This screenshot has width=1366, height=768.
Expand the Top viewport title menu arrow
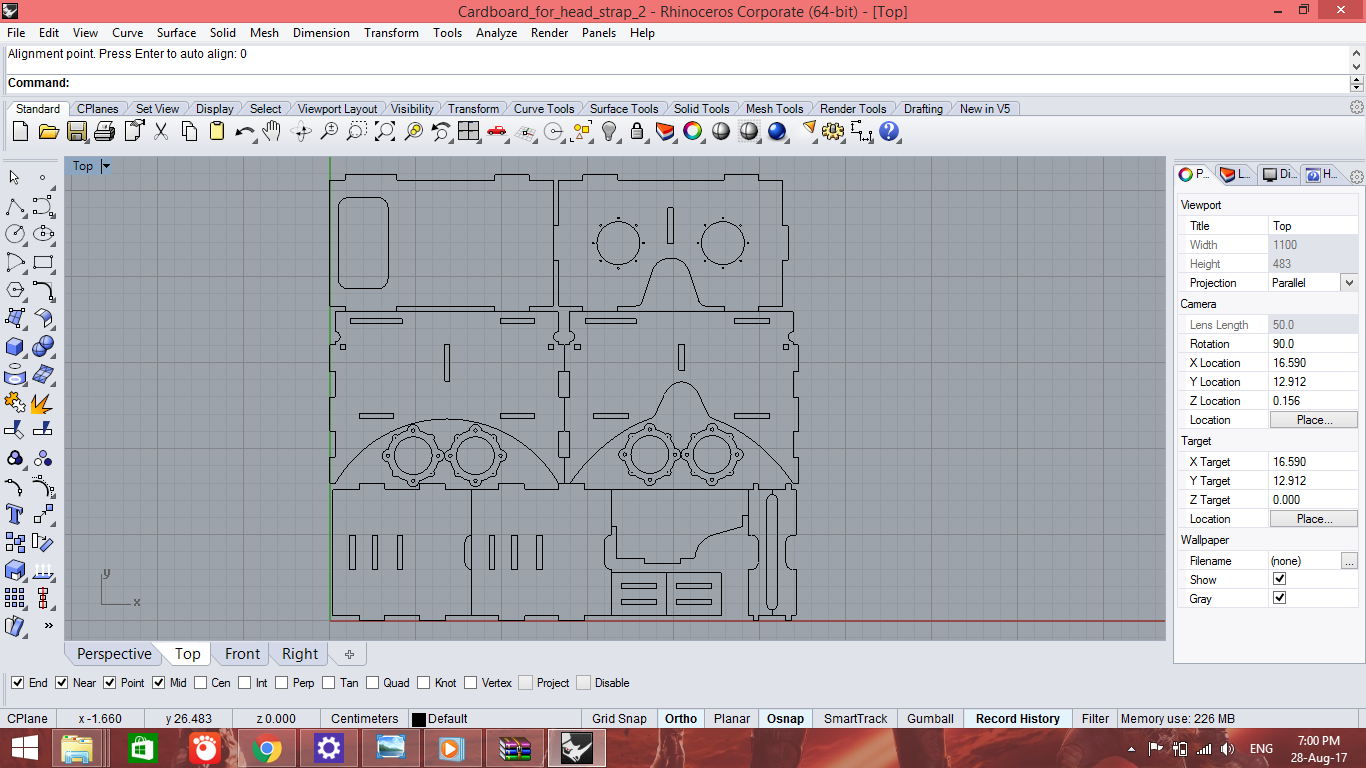pos(106,166)
